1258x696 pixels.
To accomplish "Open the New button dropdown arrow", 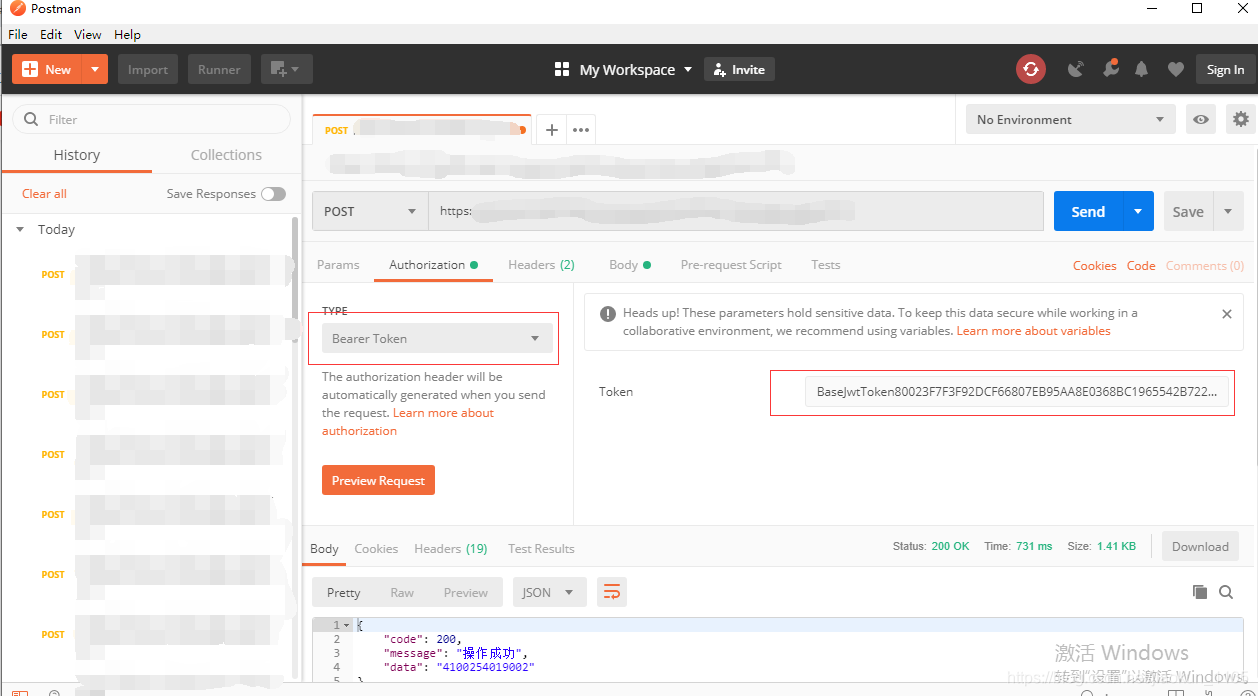I will point(95,69).
